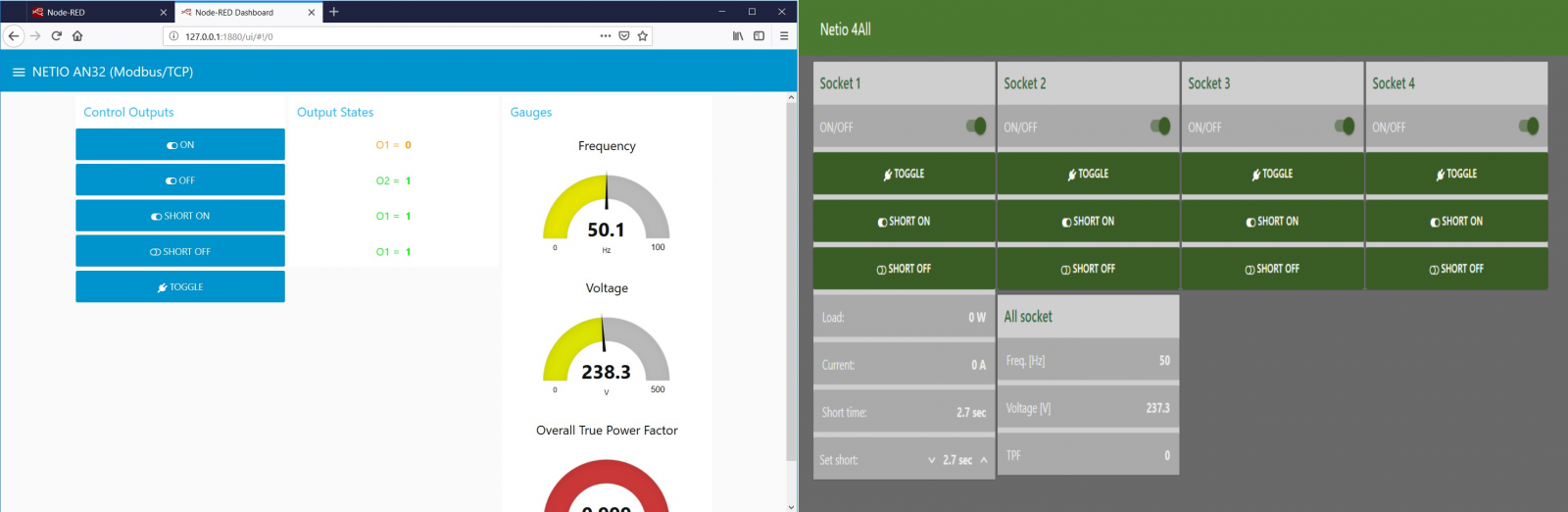The image size is (1568, 512).
Task: Click TOGGLE under Socket 3
Action: 1272,174
